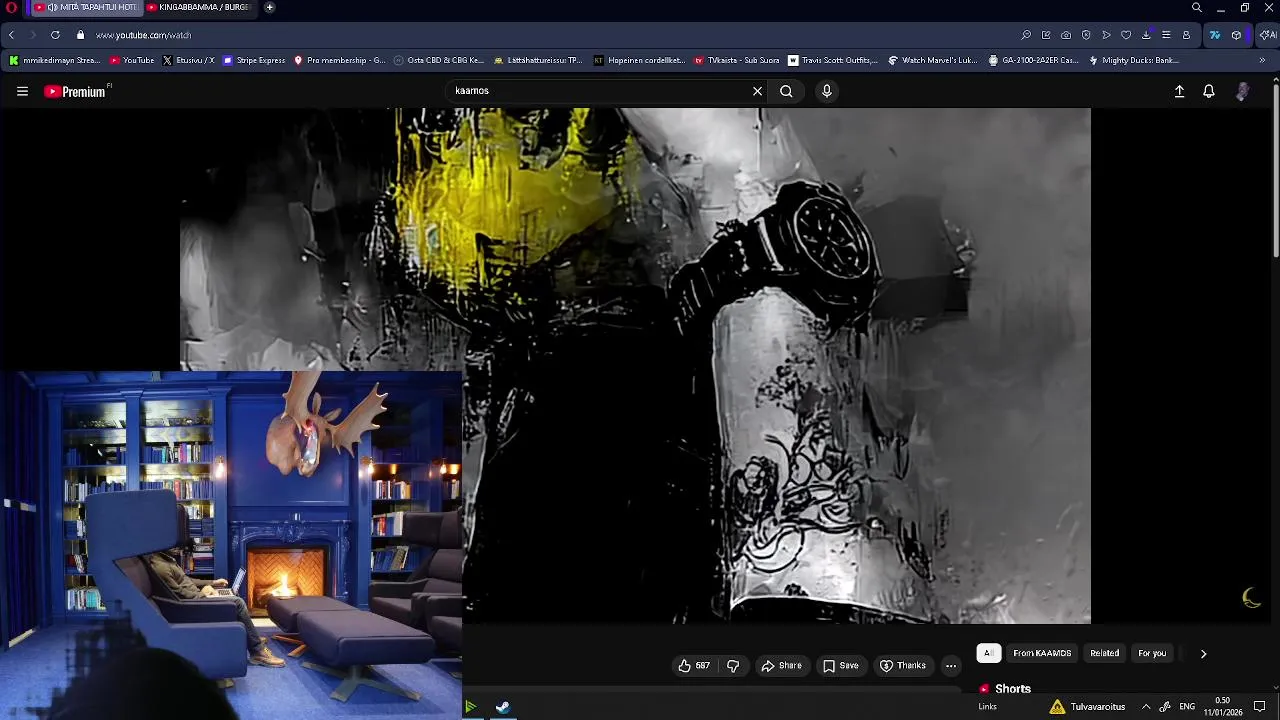This screenshot has height=720, width=1280.
Task: Take a snapshot with the camera icon
Action: click(x=1066, y=35)
